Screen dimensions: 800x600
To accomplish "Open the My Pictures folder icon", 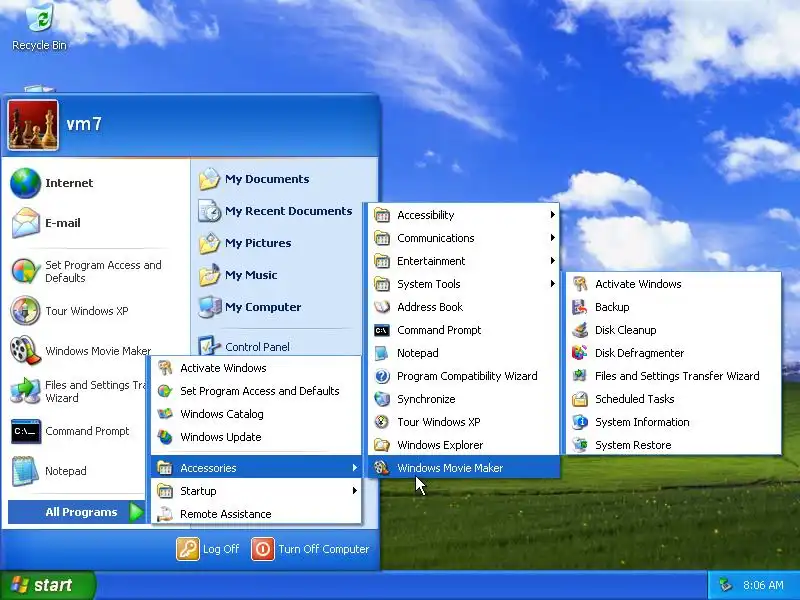I will tap(209, 243).
